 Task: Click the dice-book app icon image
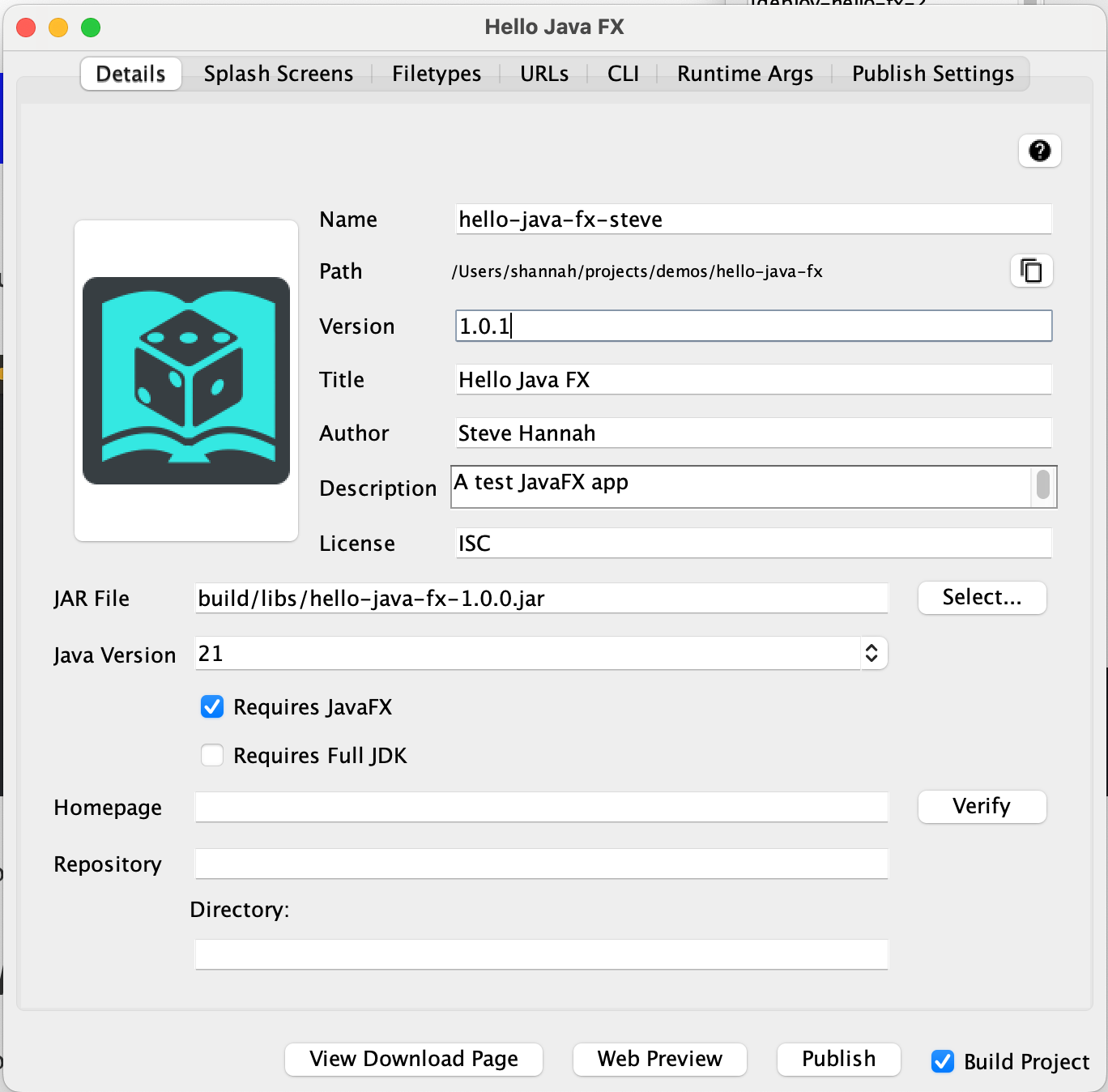point(186,381)
